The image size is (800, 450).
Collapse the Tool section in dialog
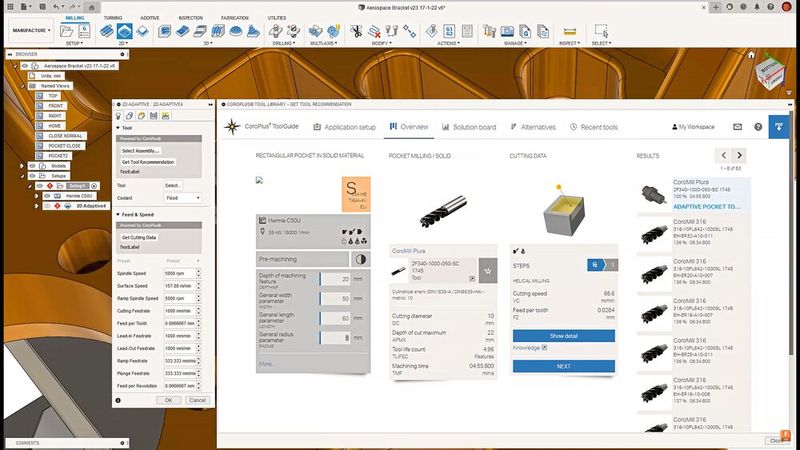[118, 128]
